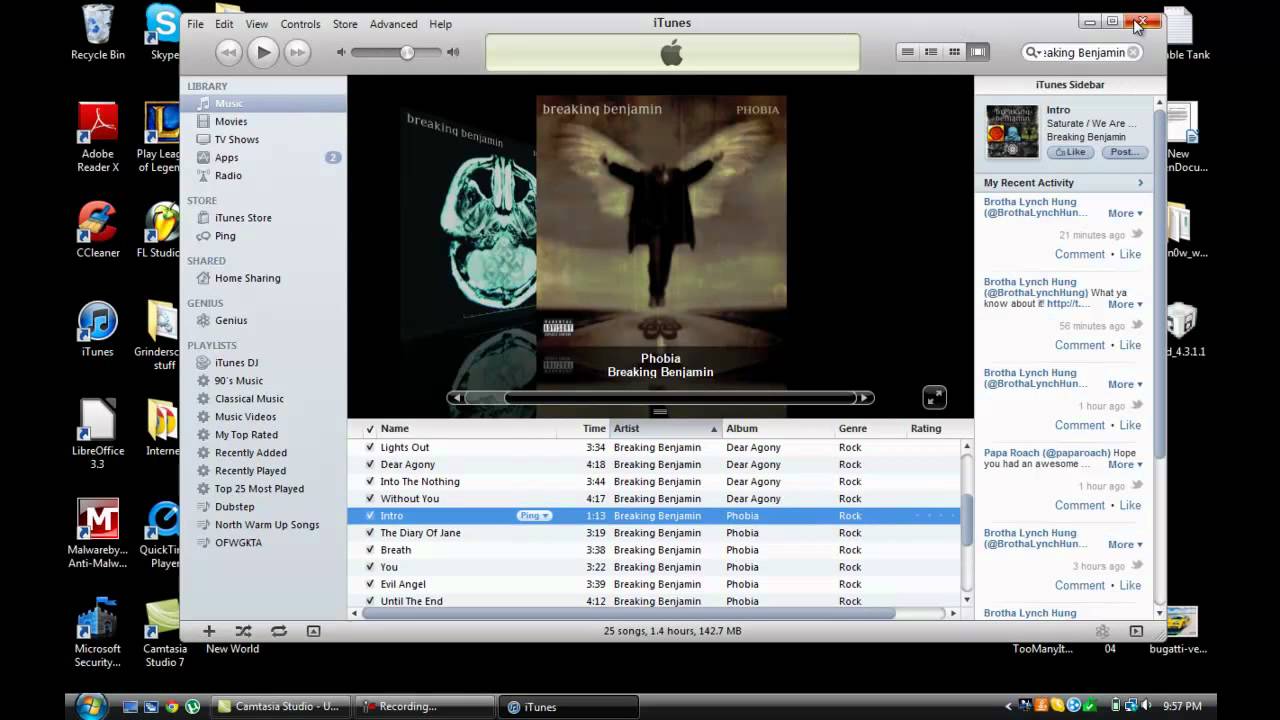Sort songs by Name column

[x=466, y=429]
